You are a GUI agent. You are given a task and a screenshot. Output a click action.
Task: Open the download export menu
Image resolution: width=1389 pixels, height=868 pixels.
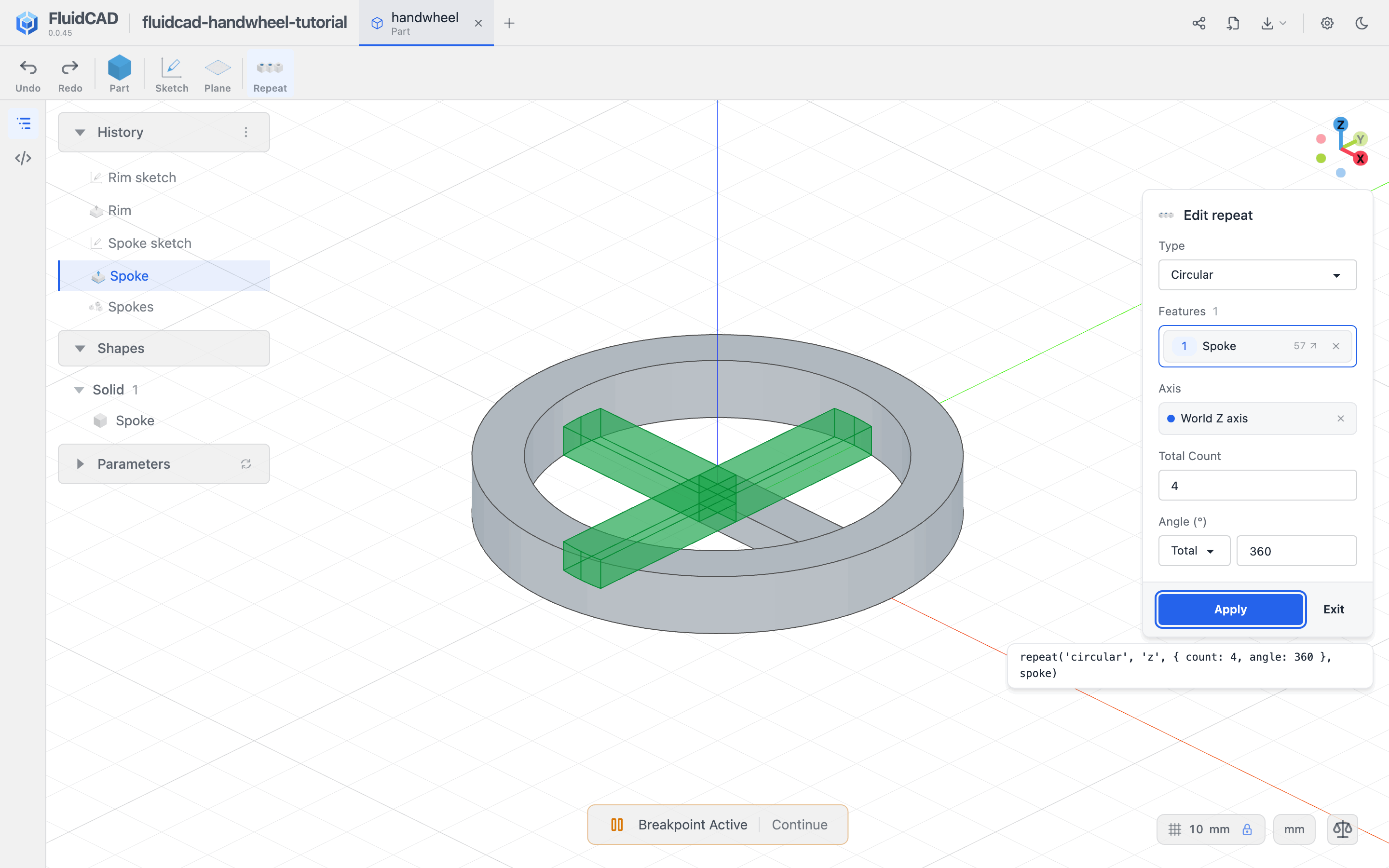1273,23
